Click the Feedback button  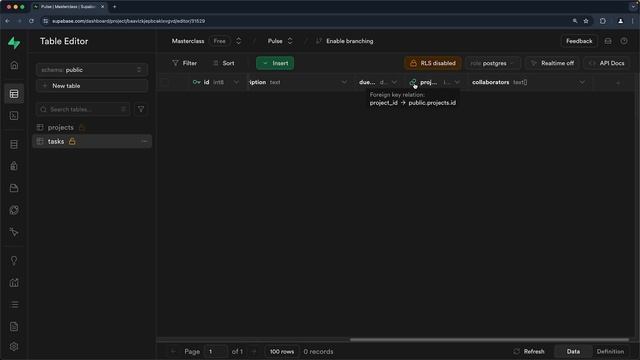[x=579, y=41]
